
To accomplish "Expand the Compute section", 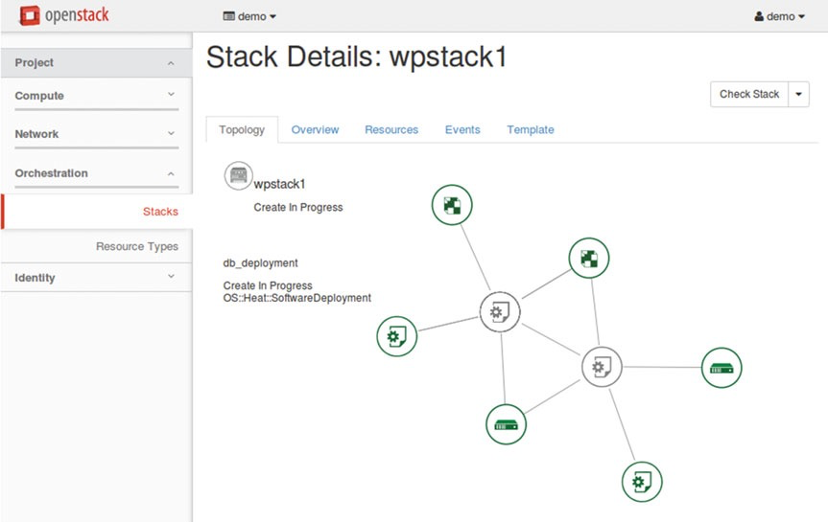I will tap(96, 96).
